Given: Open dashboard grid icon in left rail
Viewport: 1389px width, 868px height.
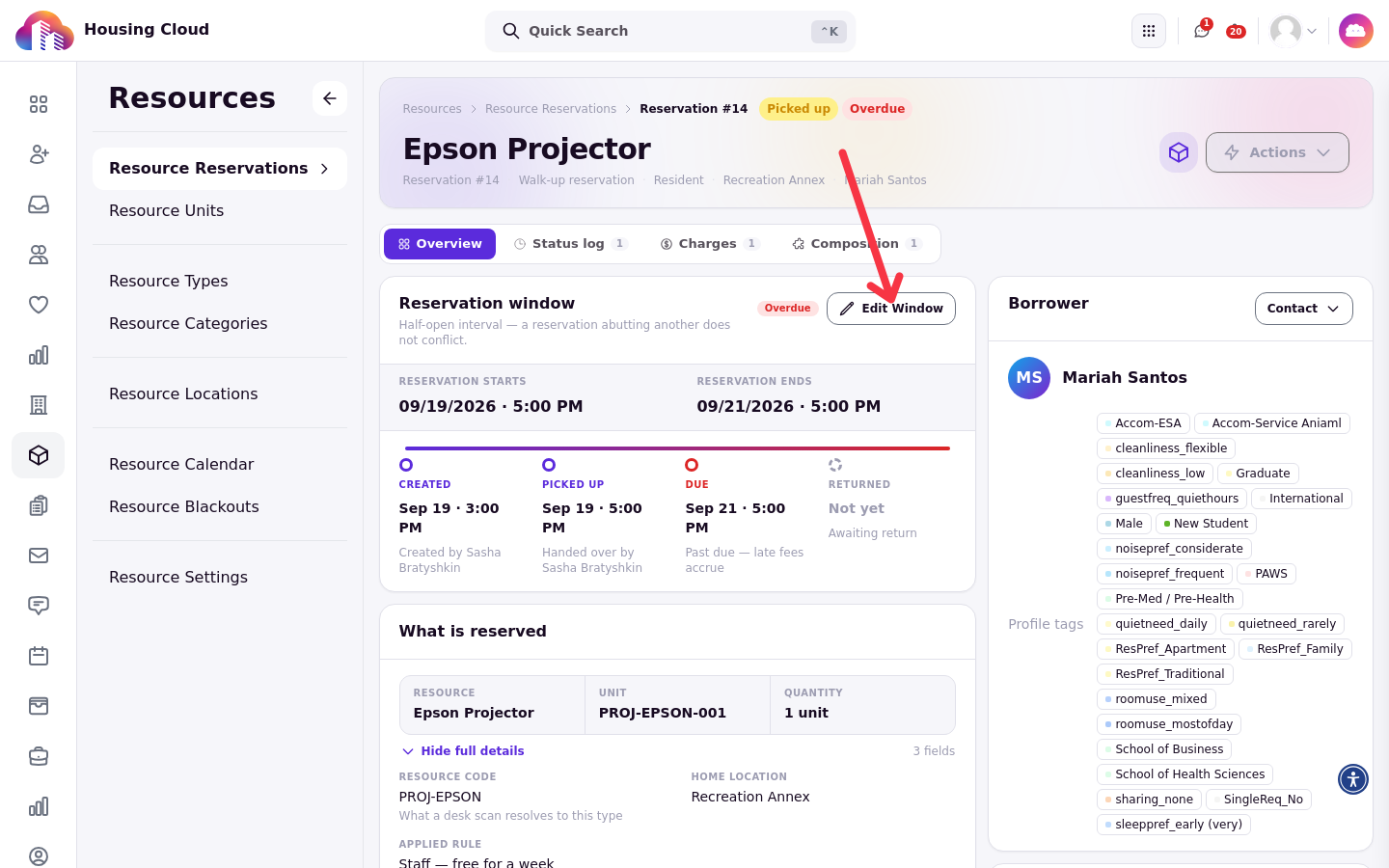Looking at the screenshot, I should 39,104.
